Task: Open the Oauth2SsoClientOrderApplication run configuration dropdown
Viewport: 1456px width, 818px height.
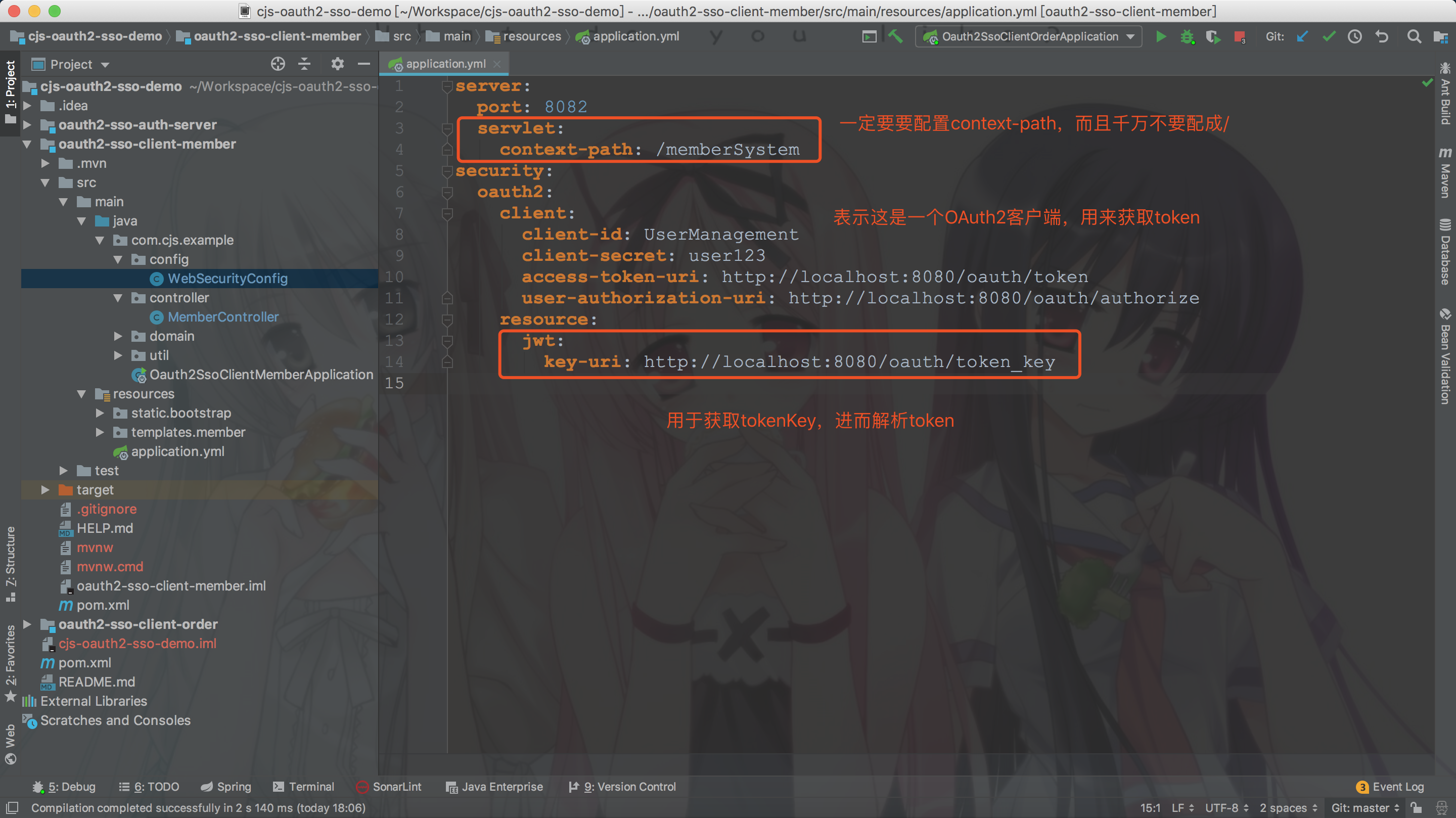Action: click(x=1029, y=37)
